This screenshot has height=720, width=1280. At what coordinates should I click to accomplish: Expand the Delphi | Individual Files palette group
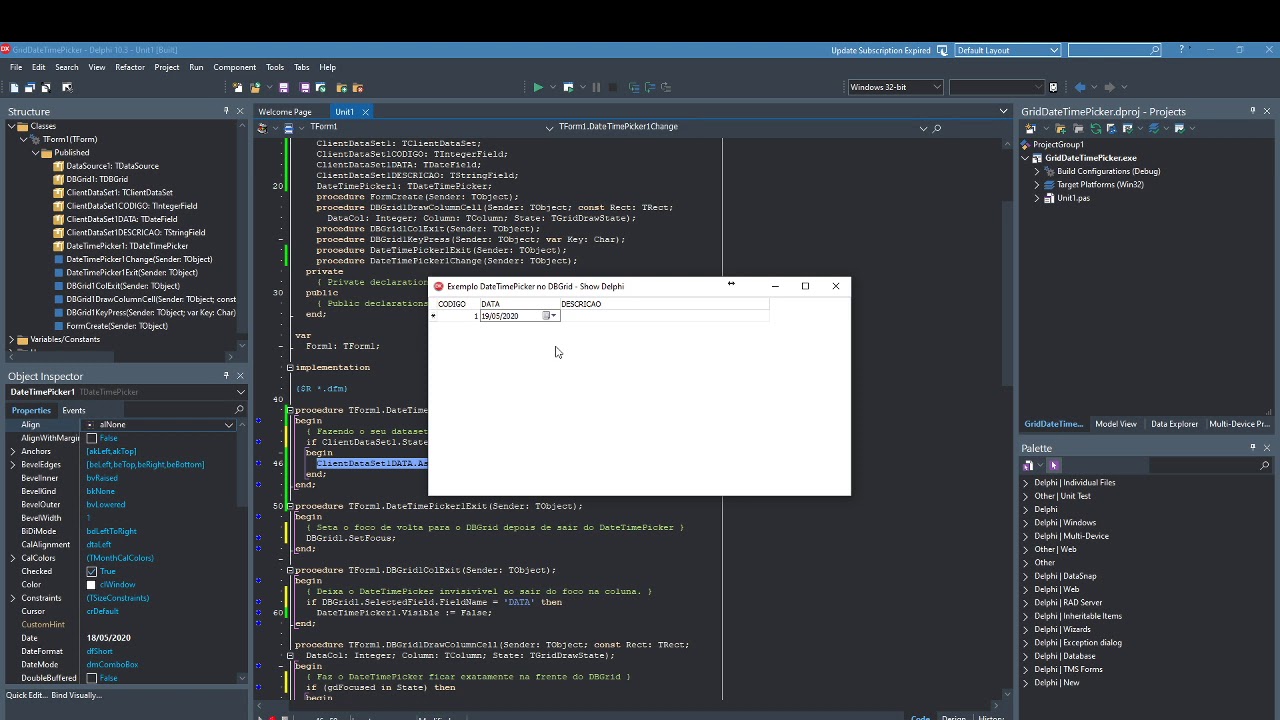(1025, 483)
